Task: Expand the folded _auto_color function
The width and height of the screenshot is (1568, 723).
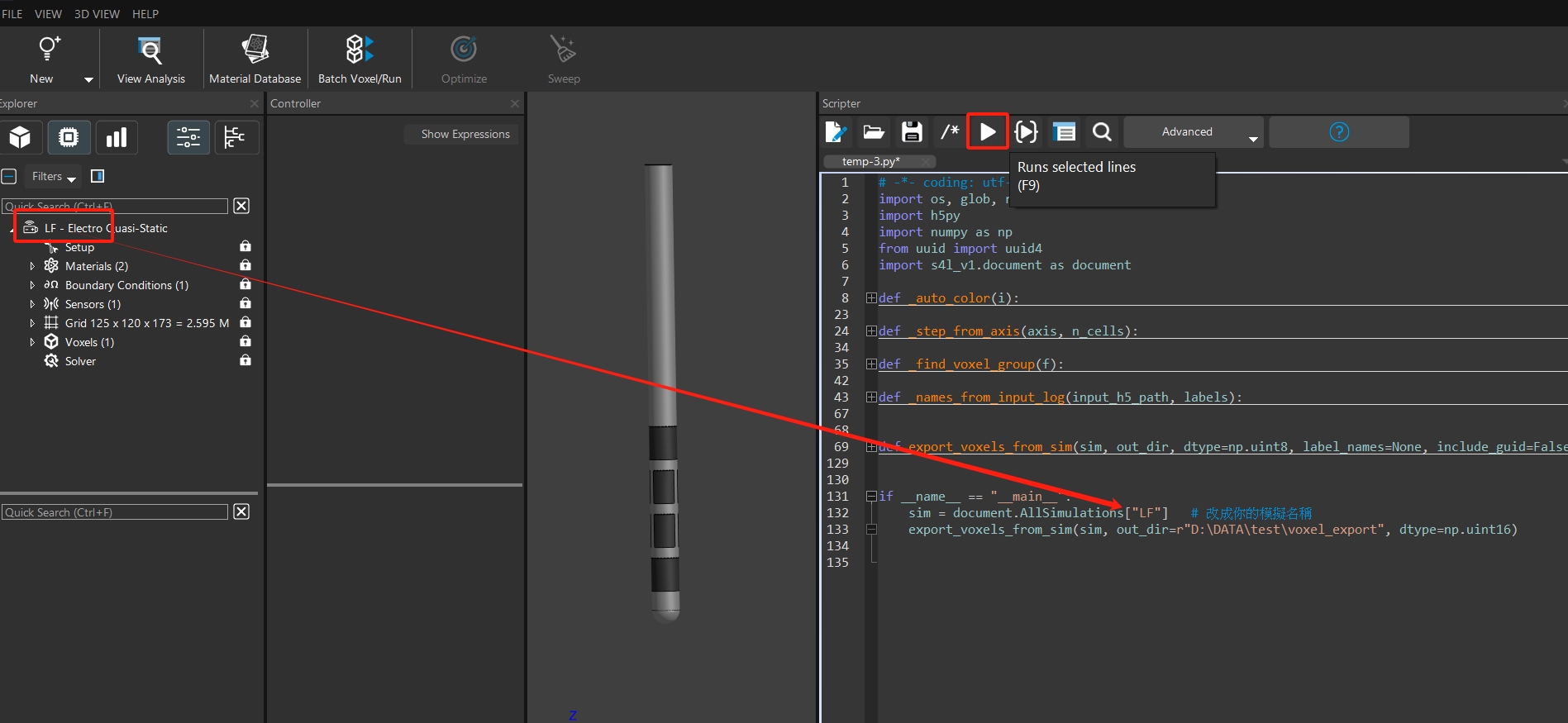Action: (x=871, y=297)
